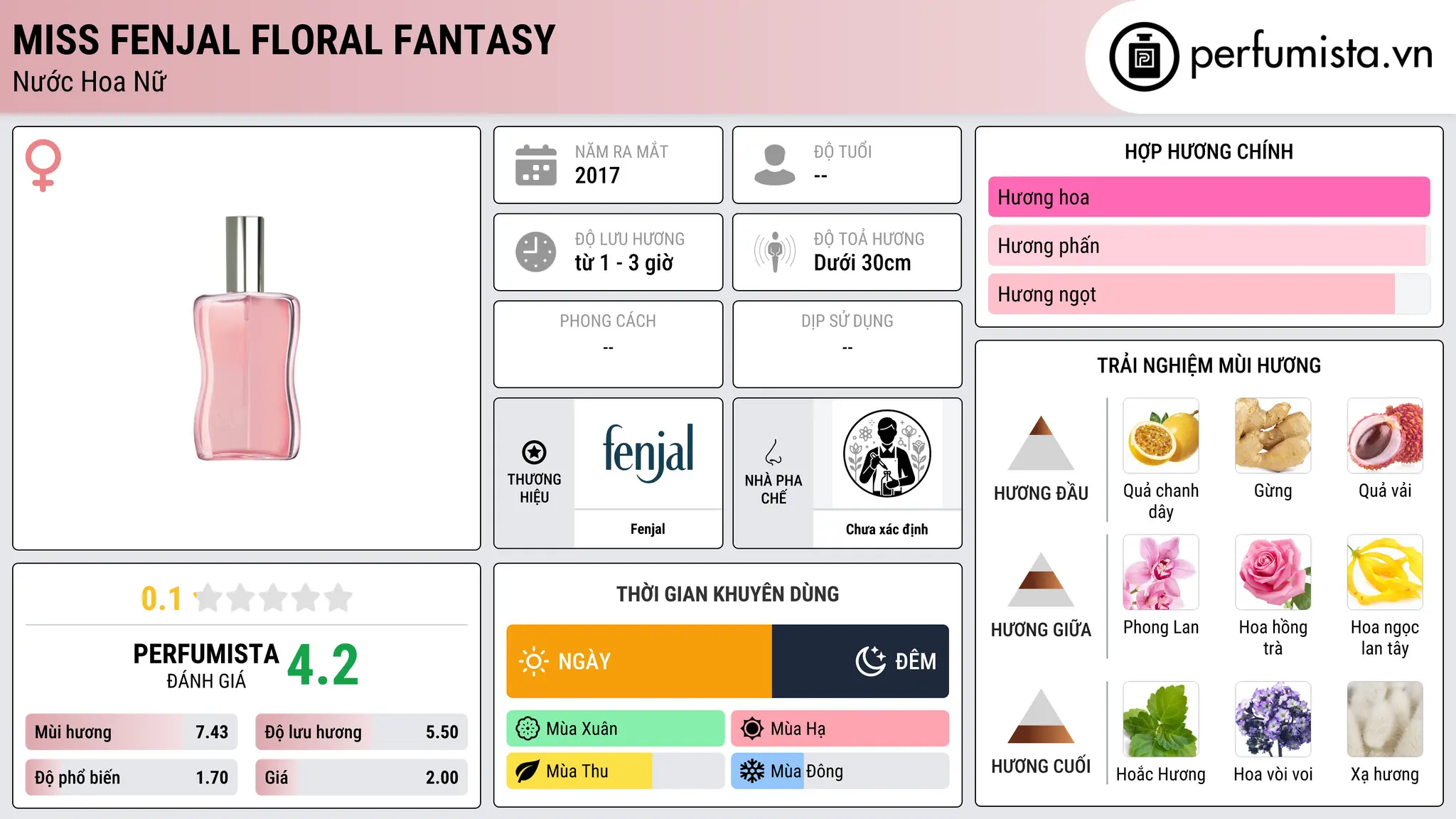Open the perfumista.vn site name

(x=1311, y=53)
